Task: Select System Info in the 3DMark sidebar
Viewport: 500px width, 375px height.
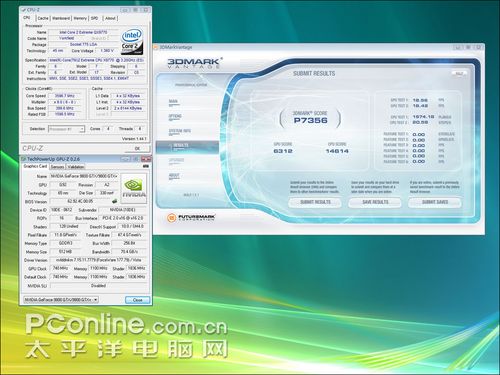Action: (180, 131)
